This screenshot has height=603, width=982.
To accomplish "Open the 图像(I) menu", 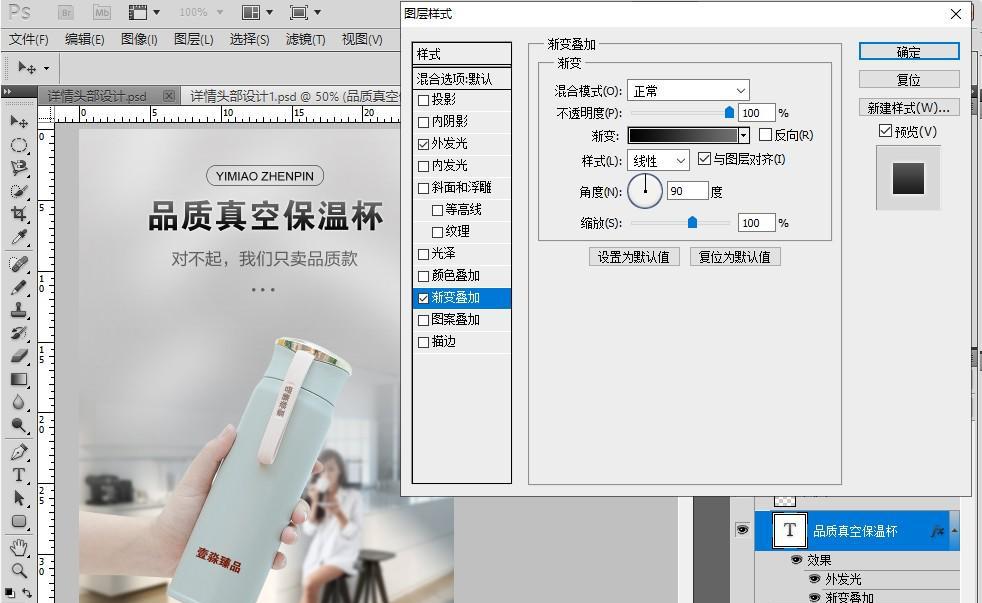I will (x=139, y=39).
